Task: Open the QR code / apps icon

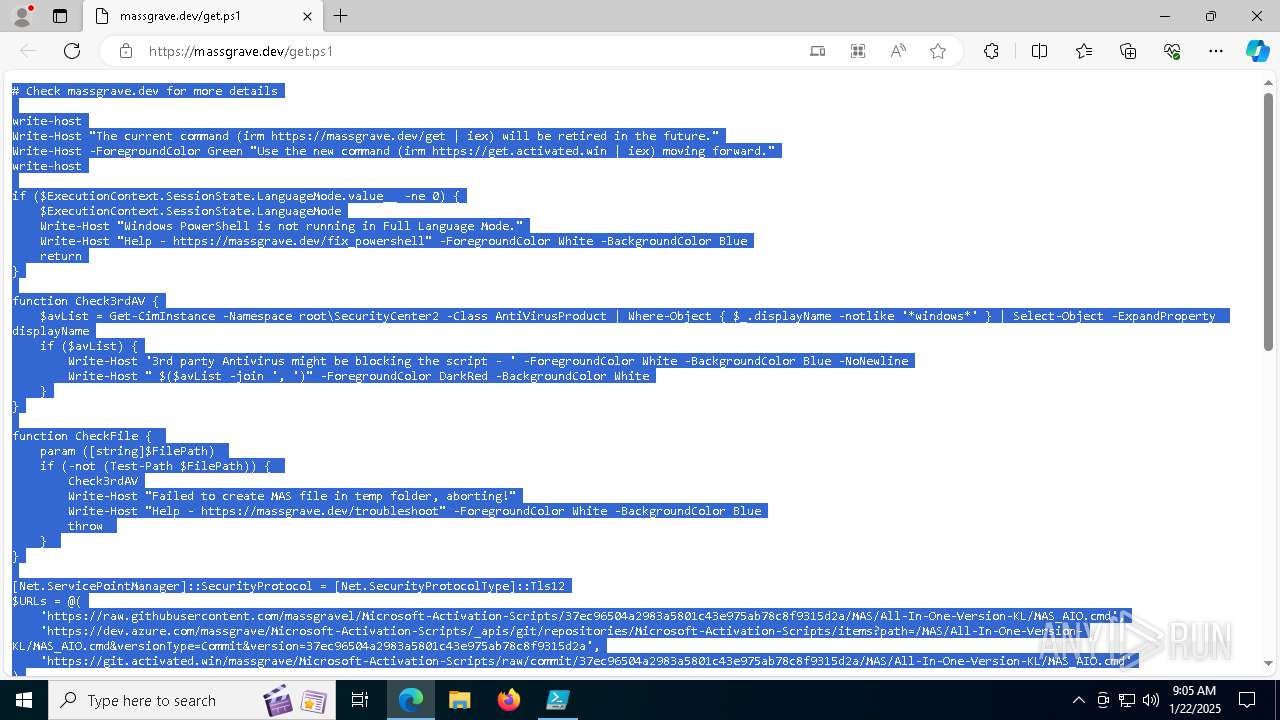Action: [x=858, y=51]
